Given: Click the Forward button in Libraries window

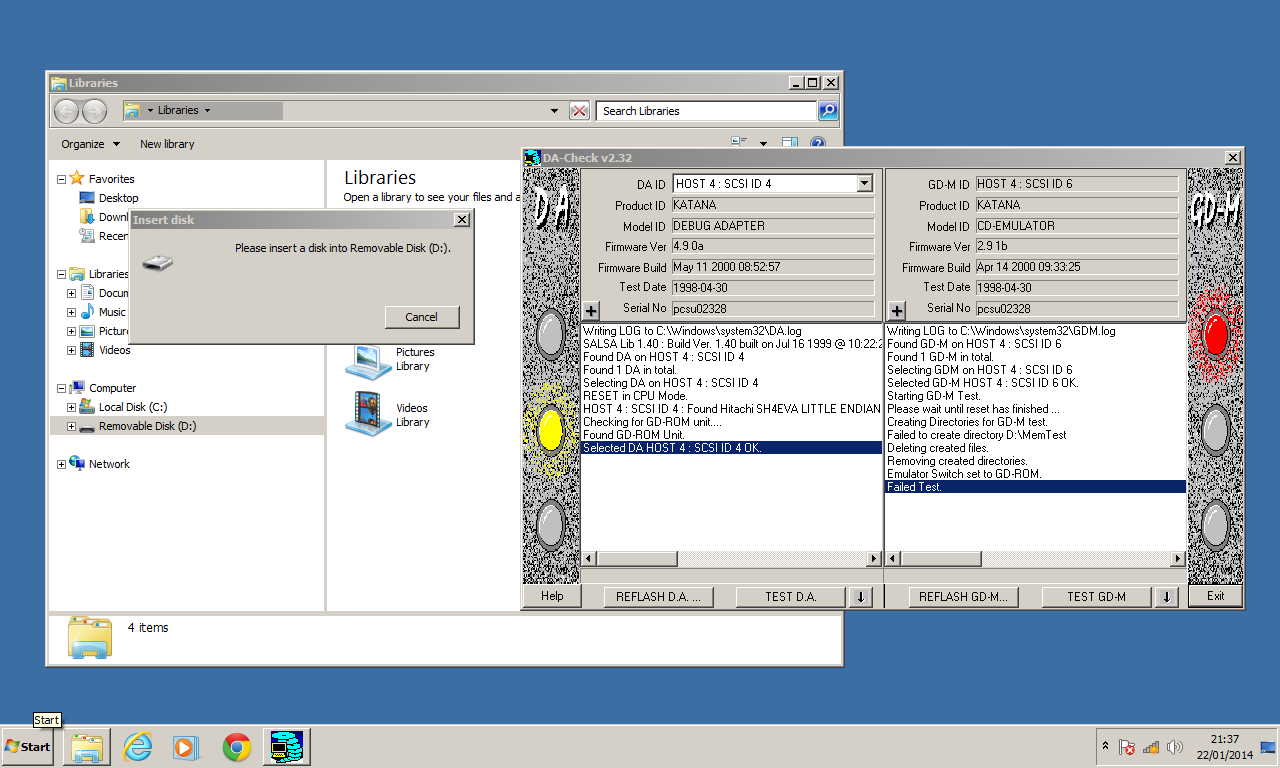Looking at the screenshot, I should [94, 111].
